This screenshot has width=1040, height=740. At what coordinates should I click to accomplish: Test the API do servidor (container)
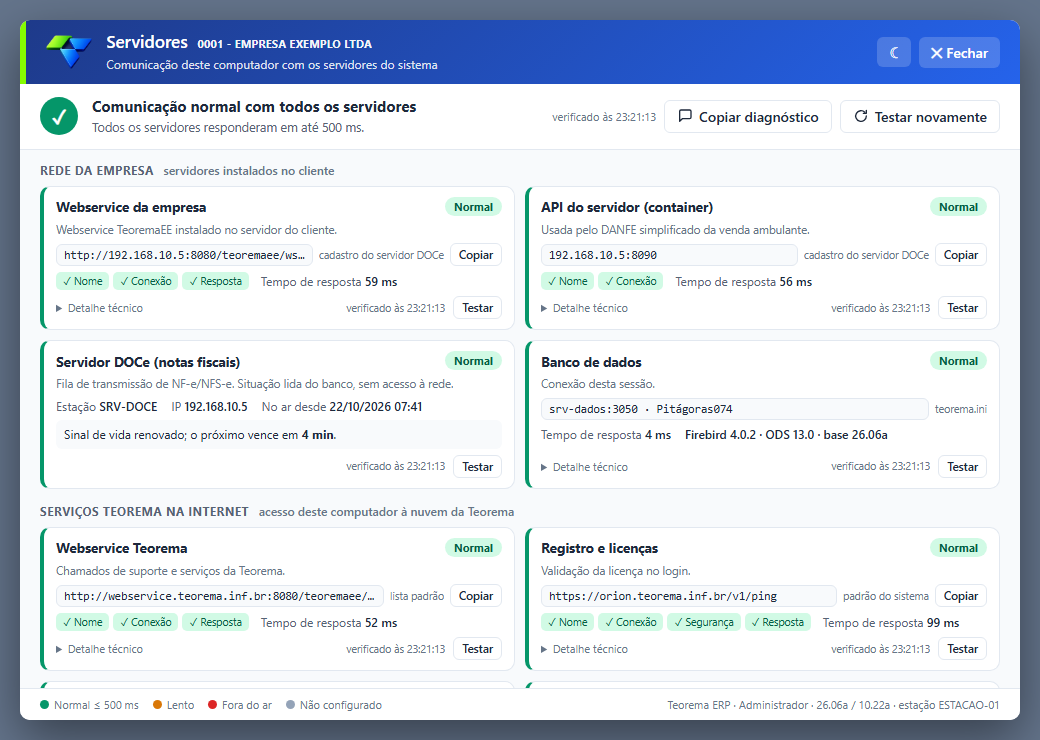tap(962, 308)
